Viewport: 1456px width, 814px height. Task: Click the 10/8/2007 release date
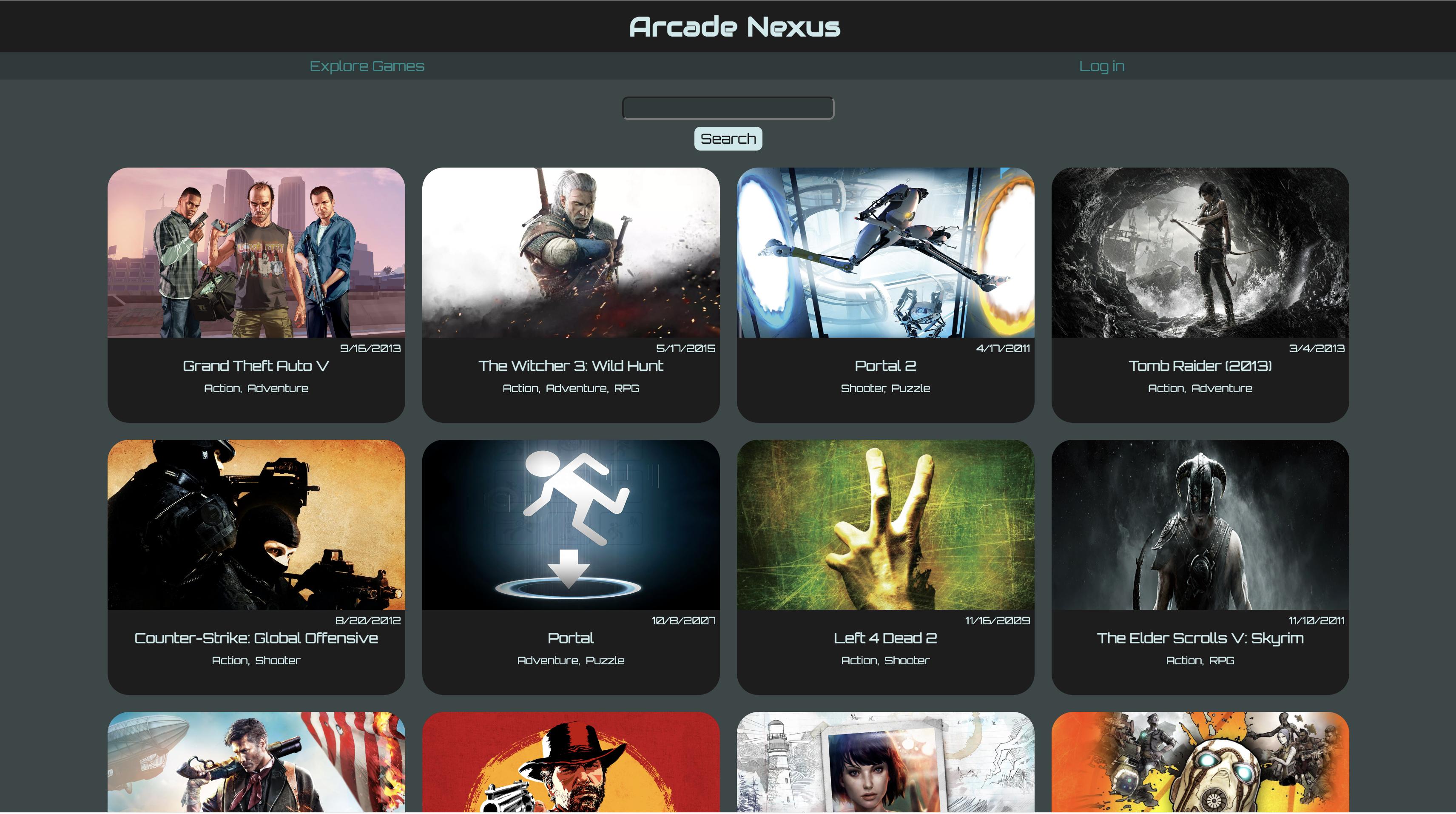click(683, 620)
